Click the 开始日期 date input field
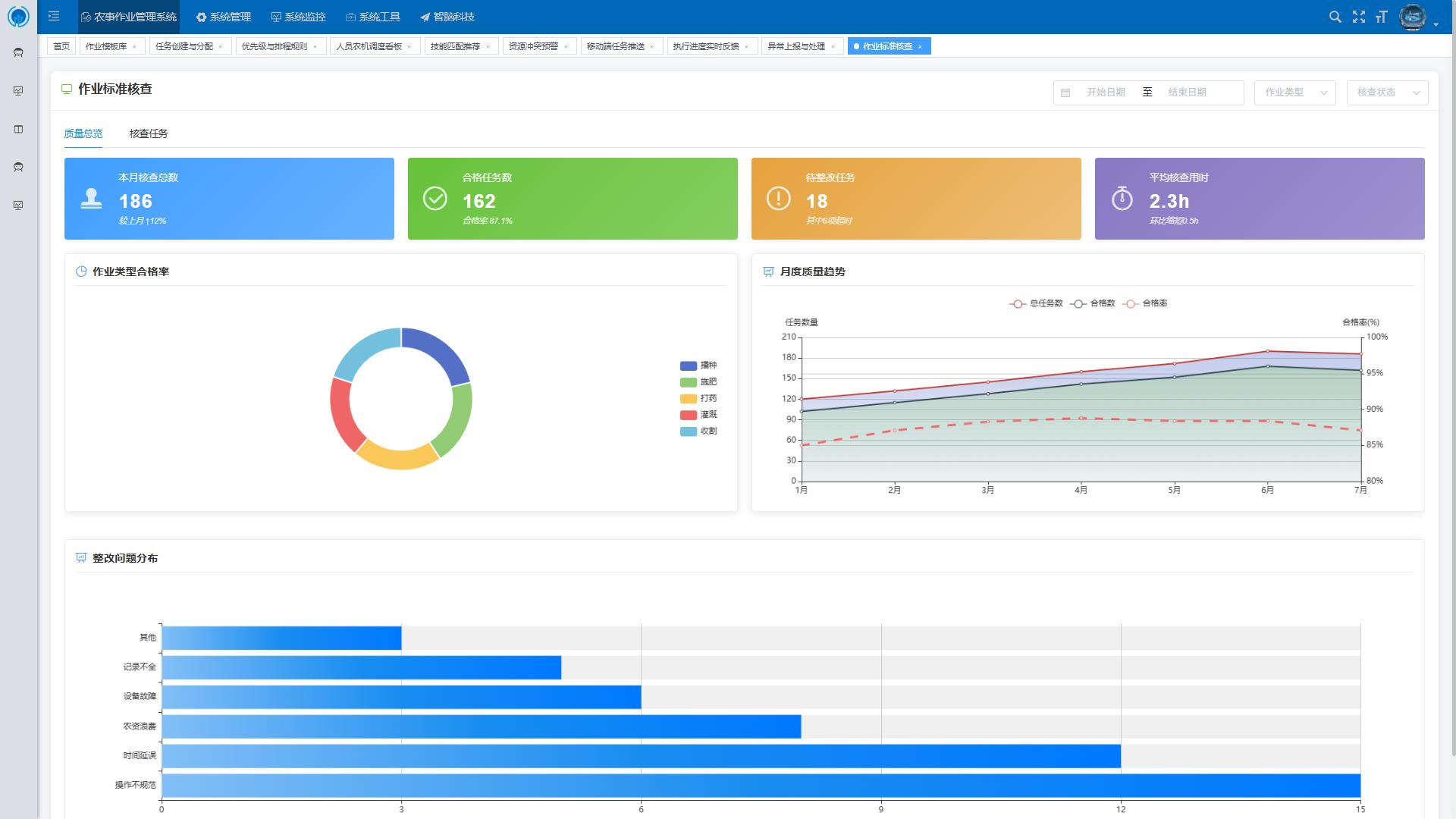This screenshot has width=1456, height=819. tap(1105, 93)
